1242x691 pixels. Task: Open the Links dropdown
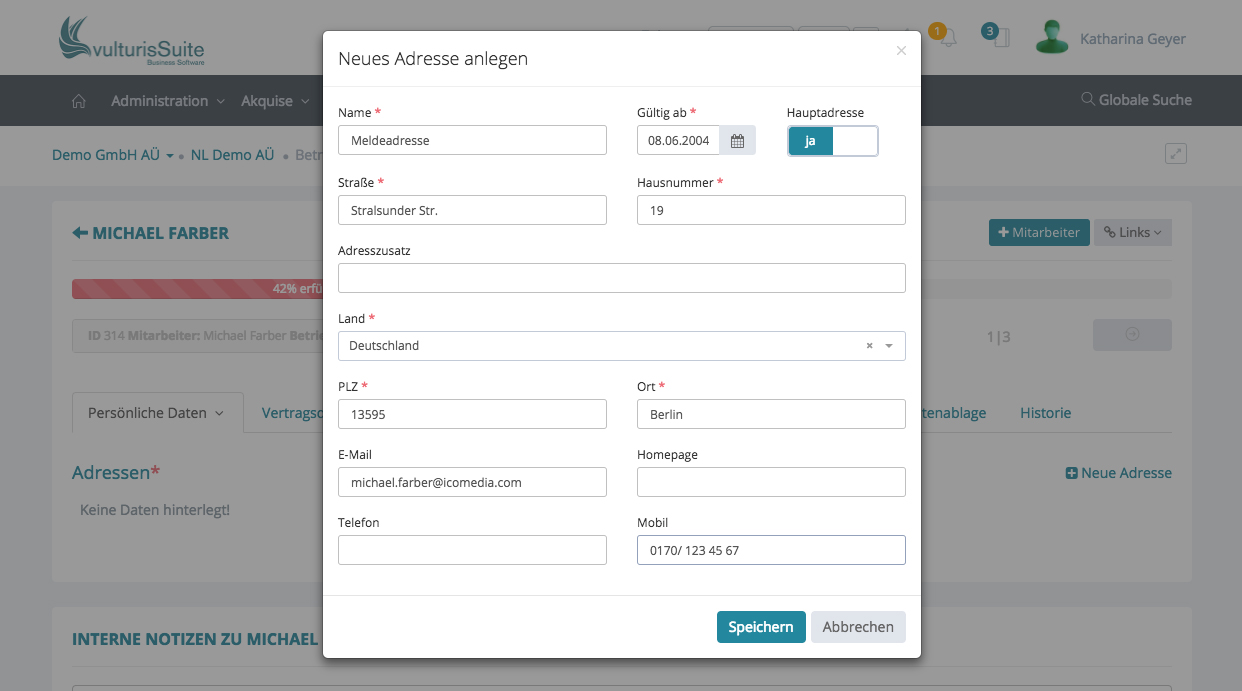click(x=1132, y=233)
